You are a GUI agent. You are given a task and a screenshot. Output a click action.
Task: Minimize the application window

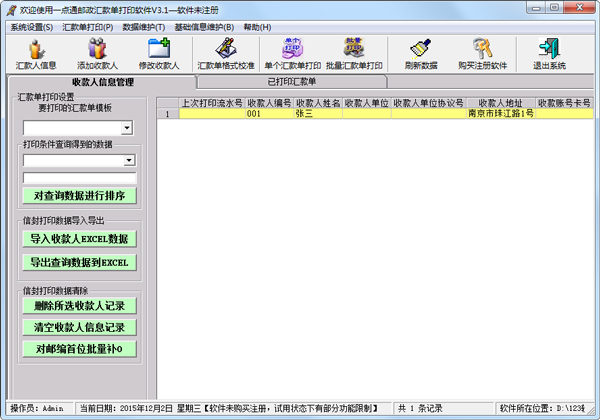tap(536, 8)
